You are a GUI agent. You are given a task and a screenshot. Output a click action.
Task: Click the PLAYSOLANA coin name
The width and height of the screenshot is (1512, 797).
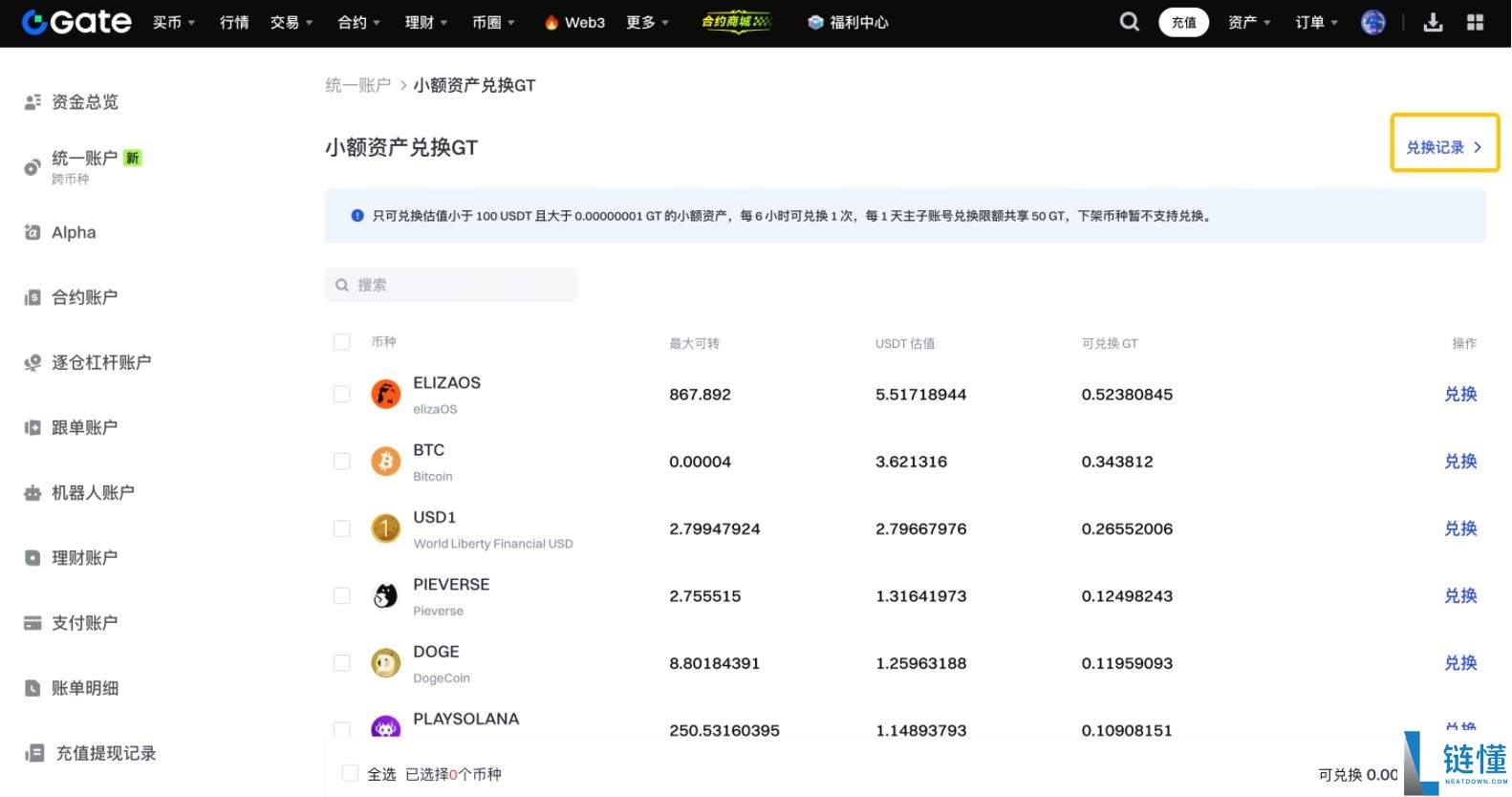pos(466,719)
